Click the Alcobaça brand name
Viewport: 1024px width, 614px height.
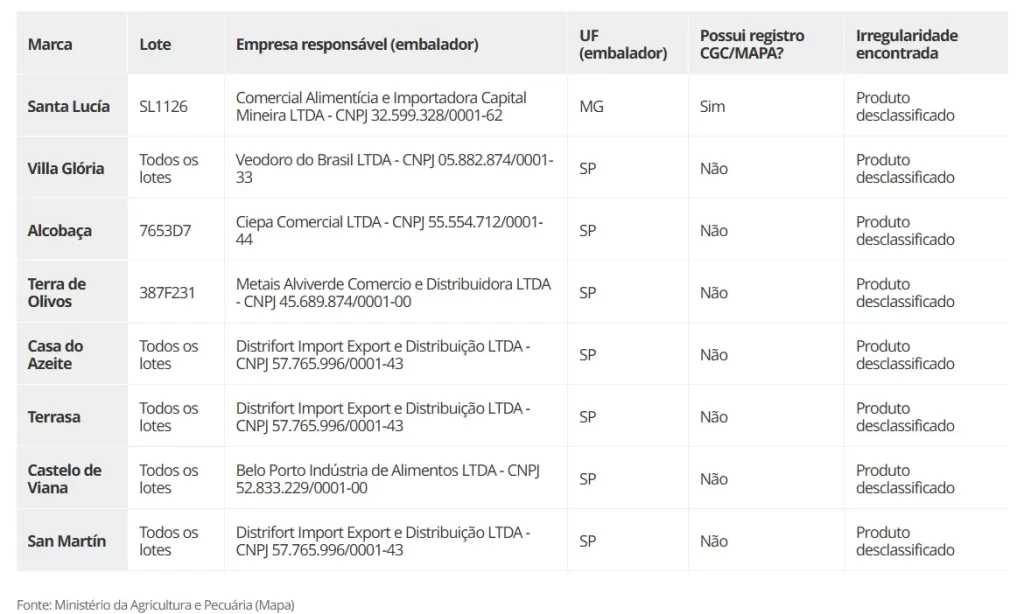click(60, 230)
